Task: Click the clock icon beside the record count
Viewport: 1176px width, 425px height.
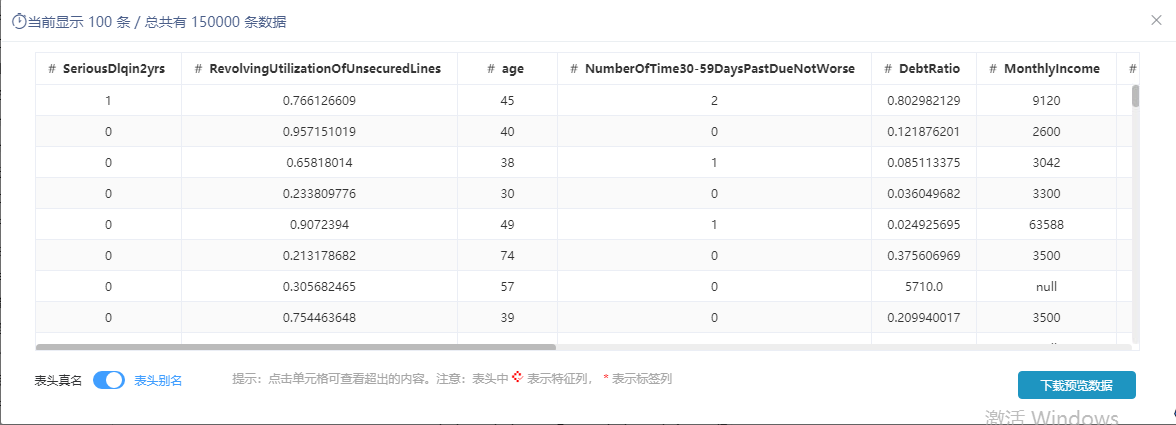Action: (20, 22)
